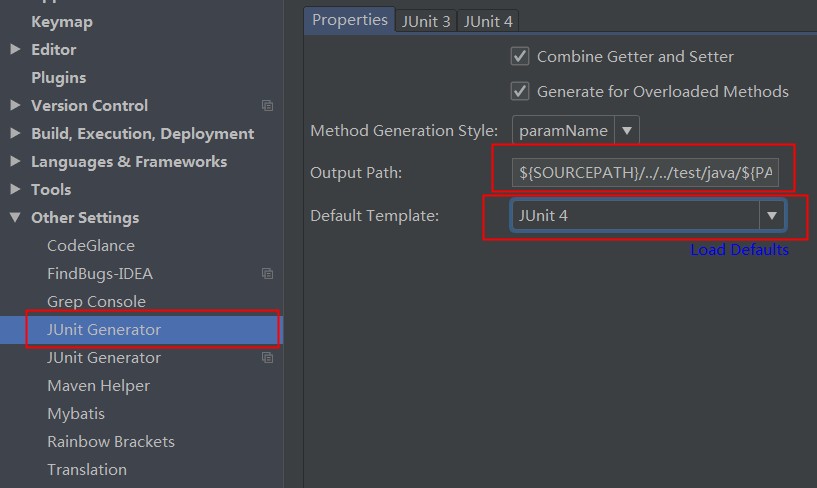Image resolution: width=817 pixels, height=488 pixels.
Task: Click project-level icon beside FindBugs-IDEA
Action: pyautogui.click(x=267, y=273)
